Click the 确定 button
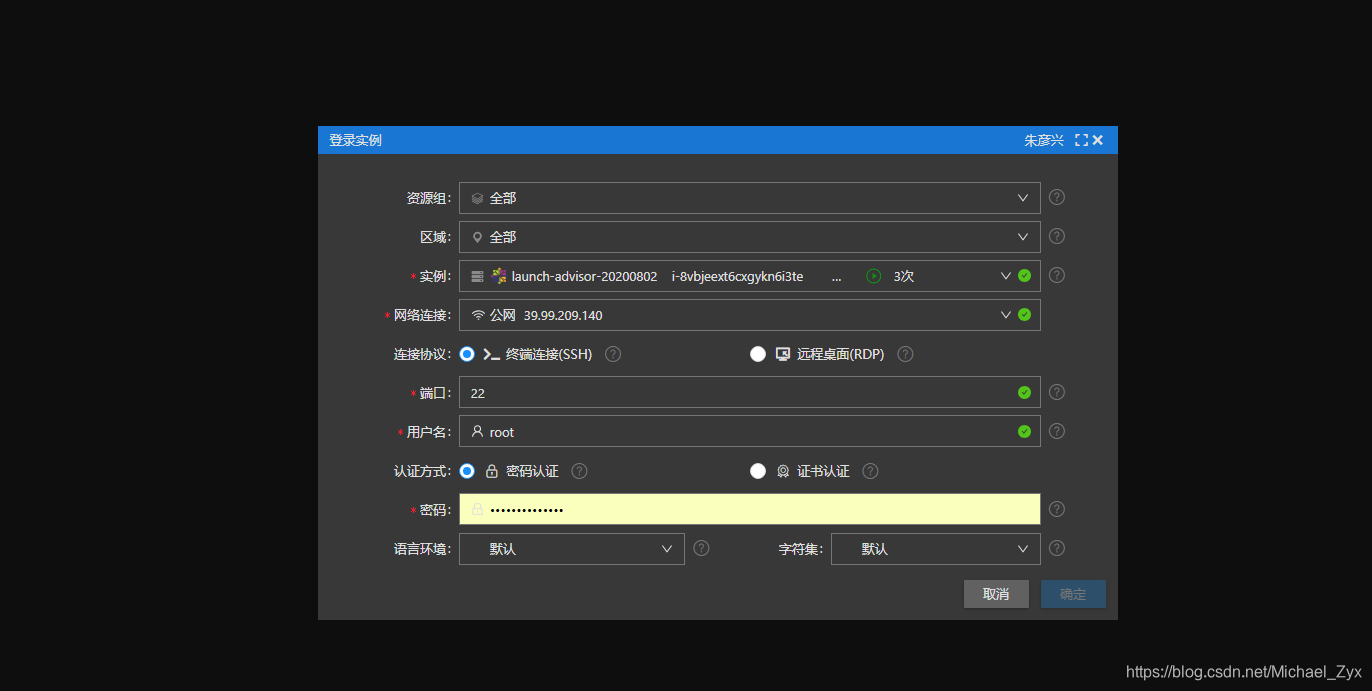The image size is (1372, 691). pyautogui.click(x=1073, y=594)
